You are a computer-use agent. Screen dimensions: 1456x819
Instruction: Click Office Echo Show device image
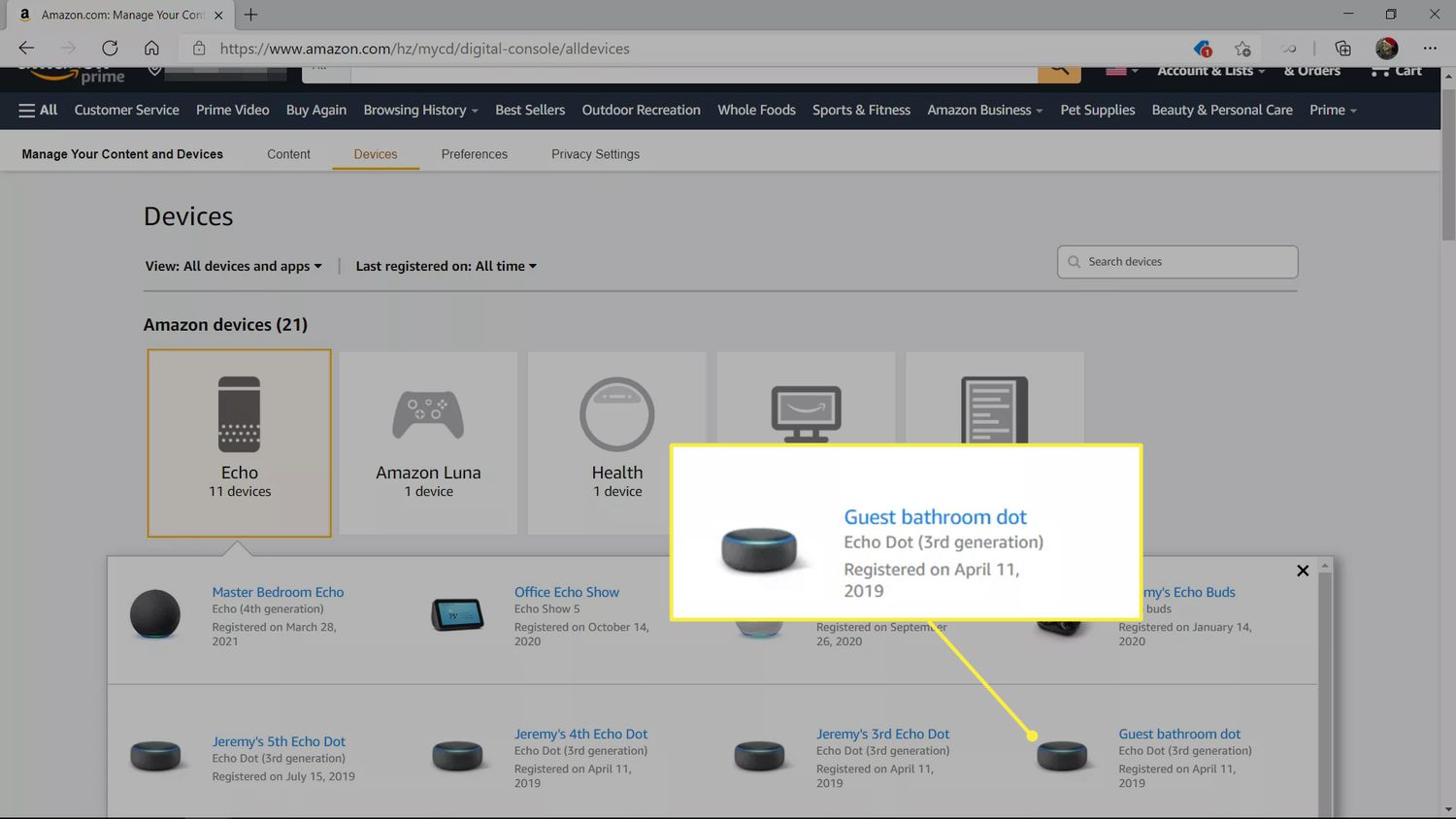[457, 614]
